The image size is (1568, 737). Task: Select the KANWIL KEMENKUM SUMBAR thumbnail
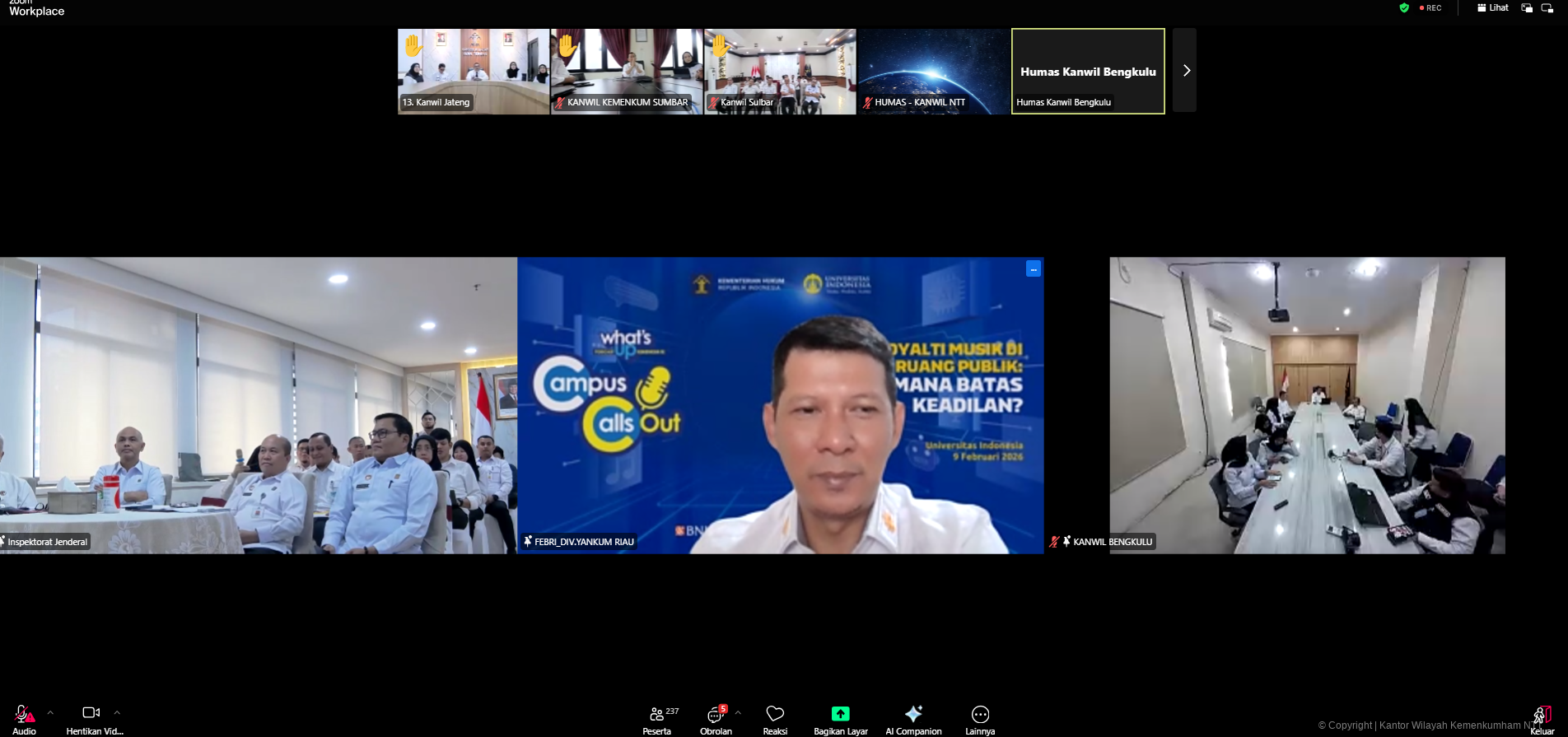pos(627,71)
